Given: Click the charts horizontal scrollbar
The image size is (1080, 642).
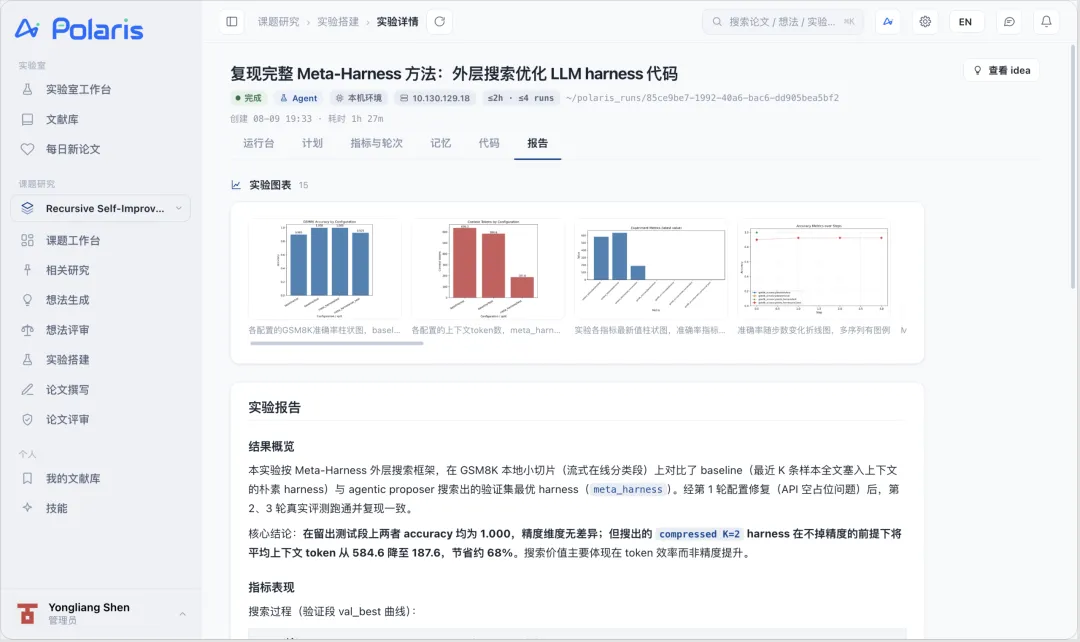Looking at the screenshot, I should coord(337,343).
